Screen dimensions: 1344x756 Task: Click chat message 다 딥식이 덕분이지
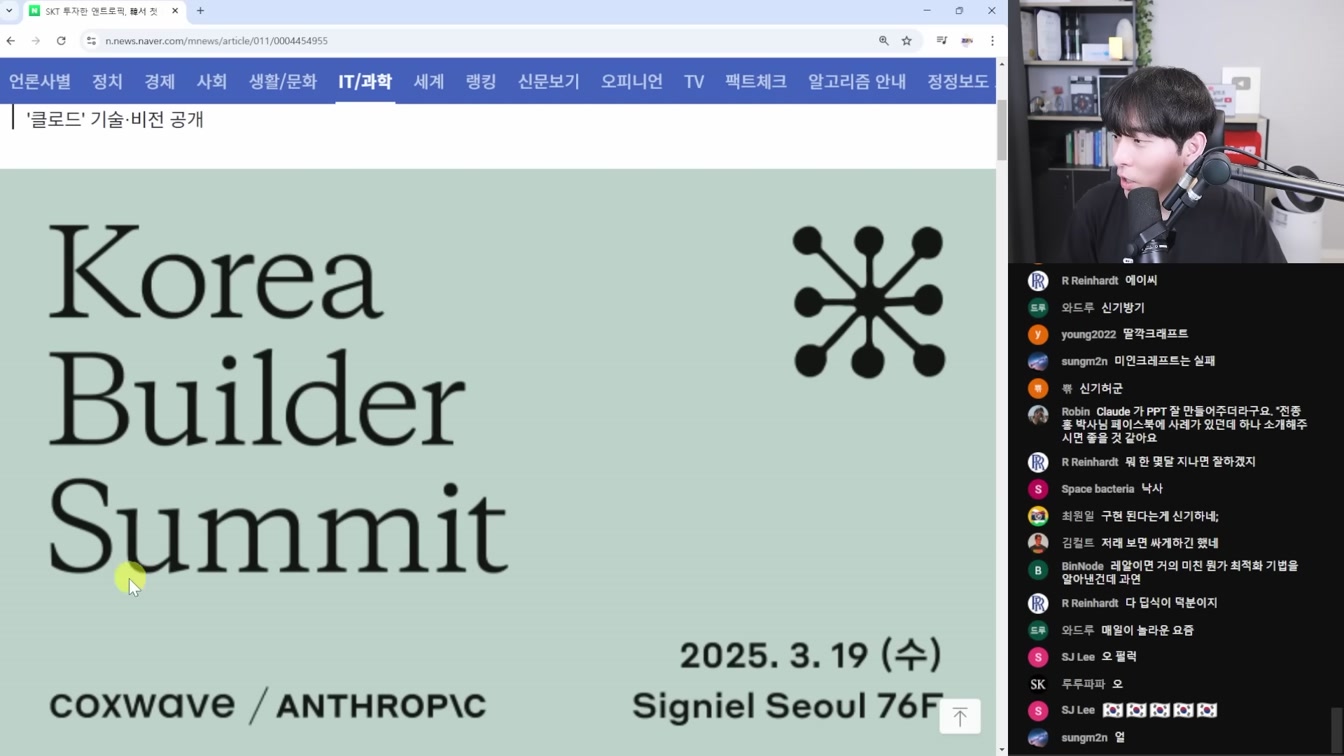pyautogui.click(x=1171, y=603)
